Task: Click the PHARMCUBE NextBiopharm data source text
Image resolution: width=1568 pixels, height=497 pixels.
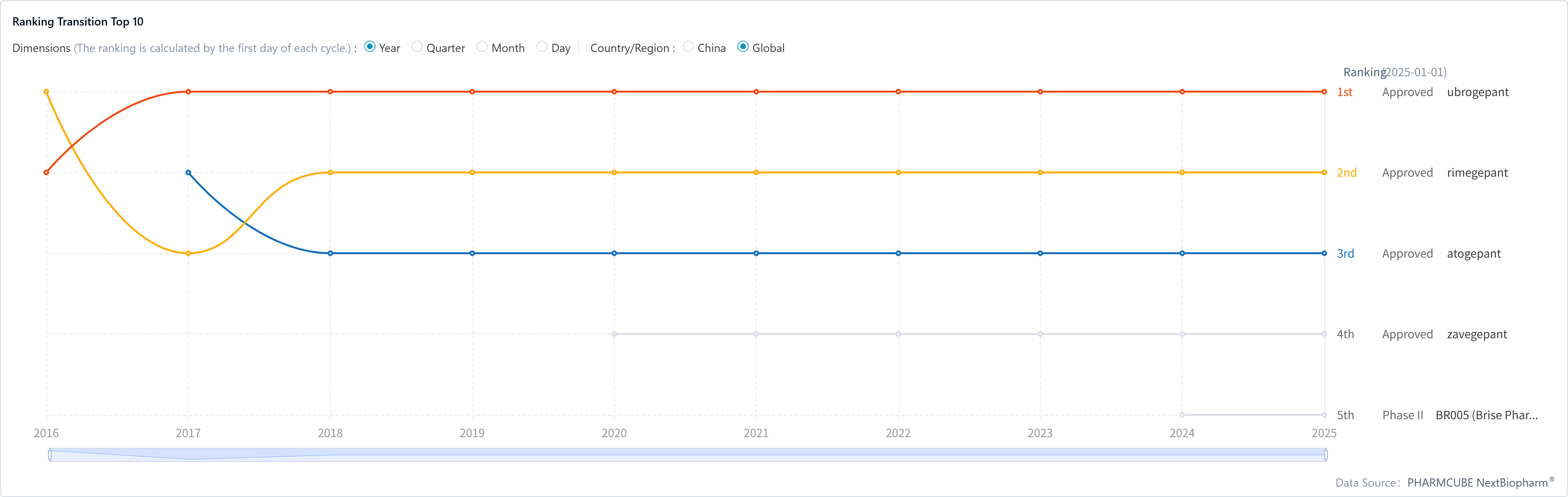Action: point(1477,483)
